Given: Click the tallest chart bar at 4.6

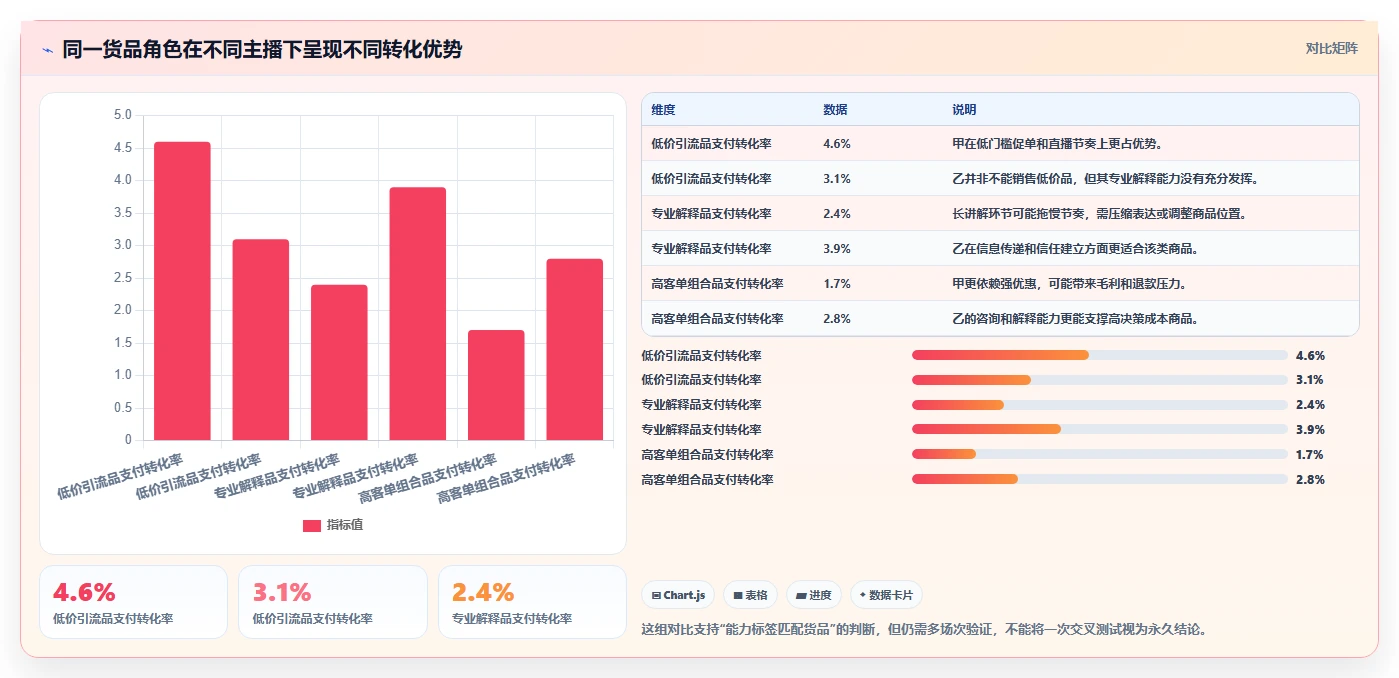Looking at the screenshot, I should pos(182,291).
